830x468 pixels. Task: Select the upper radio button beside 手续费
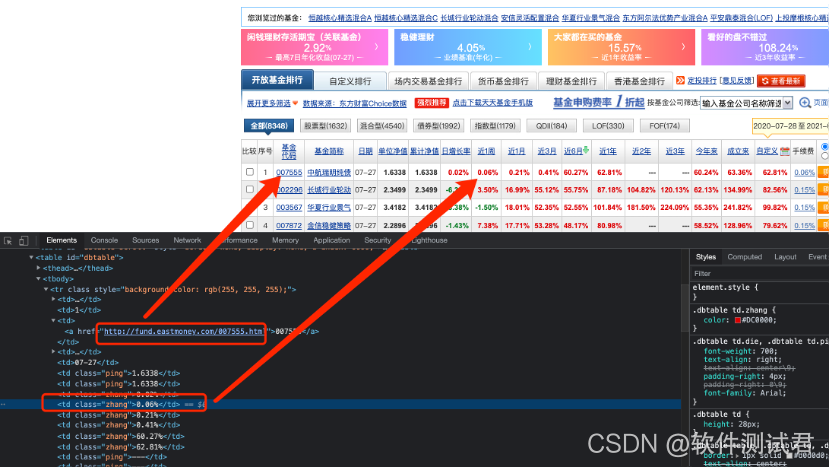pos(825,147)
